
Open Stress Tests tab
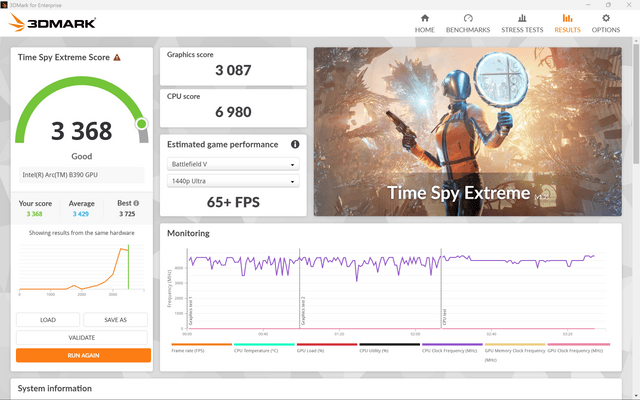[522, 24]
